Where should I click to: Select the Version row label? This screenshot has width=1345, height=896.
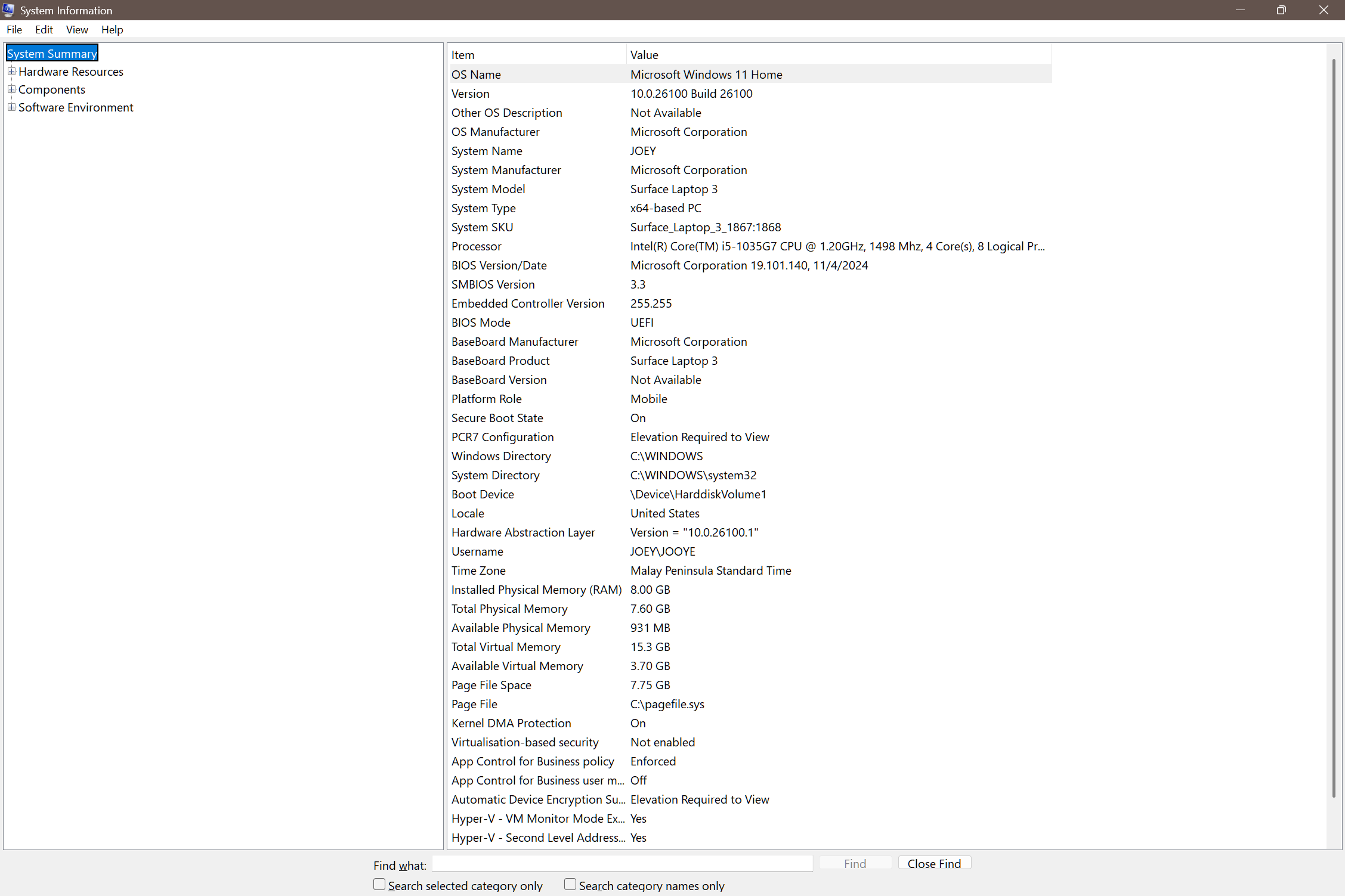(471, 94)
